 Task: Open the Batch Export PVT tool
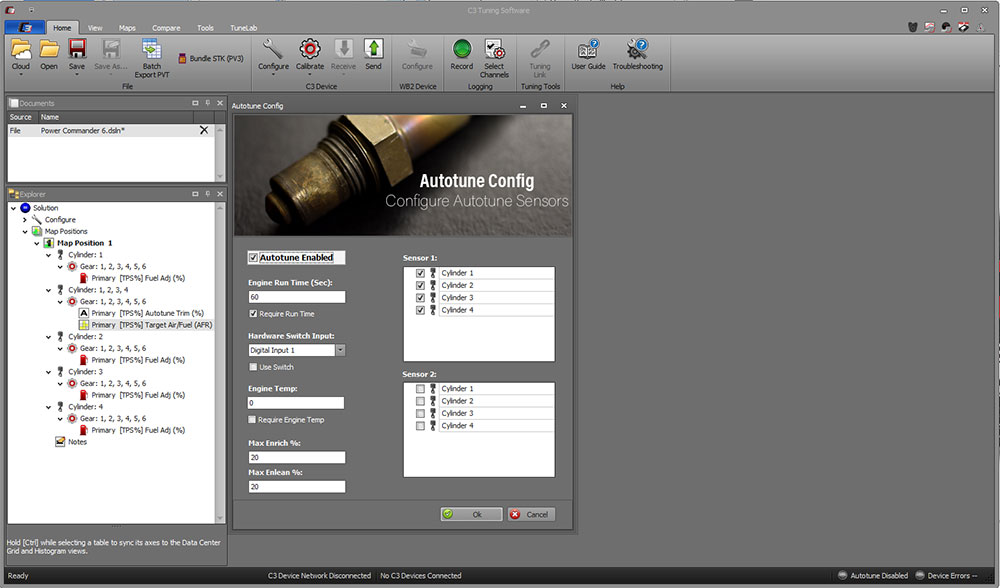[151, 49]
